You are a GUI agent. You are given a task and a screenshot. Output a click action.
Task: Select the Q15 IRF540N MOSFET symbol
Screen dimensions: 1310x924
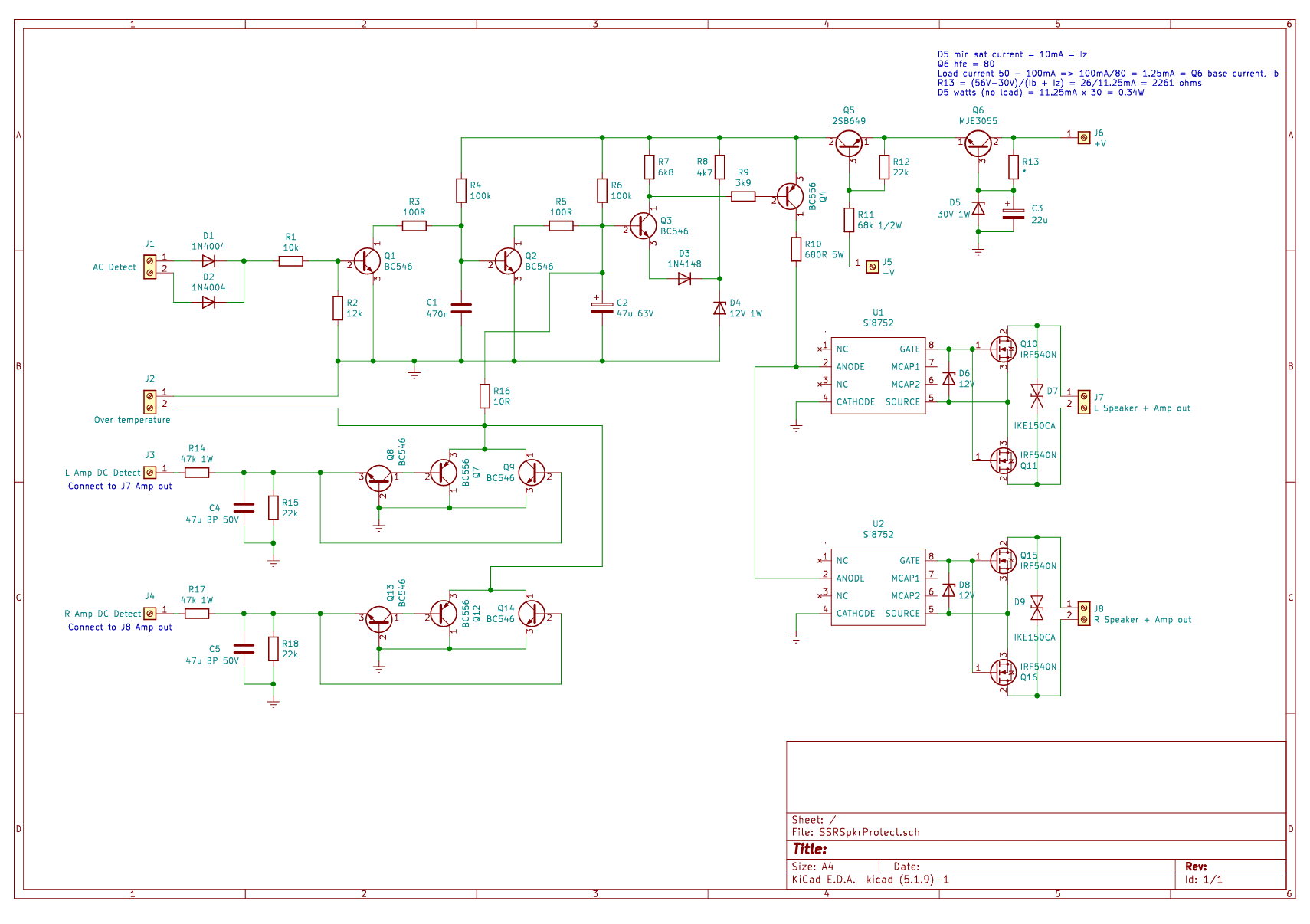1003,561
